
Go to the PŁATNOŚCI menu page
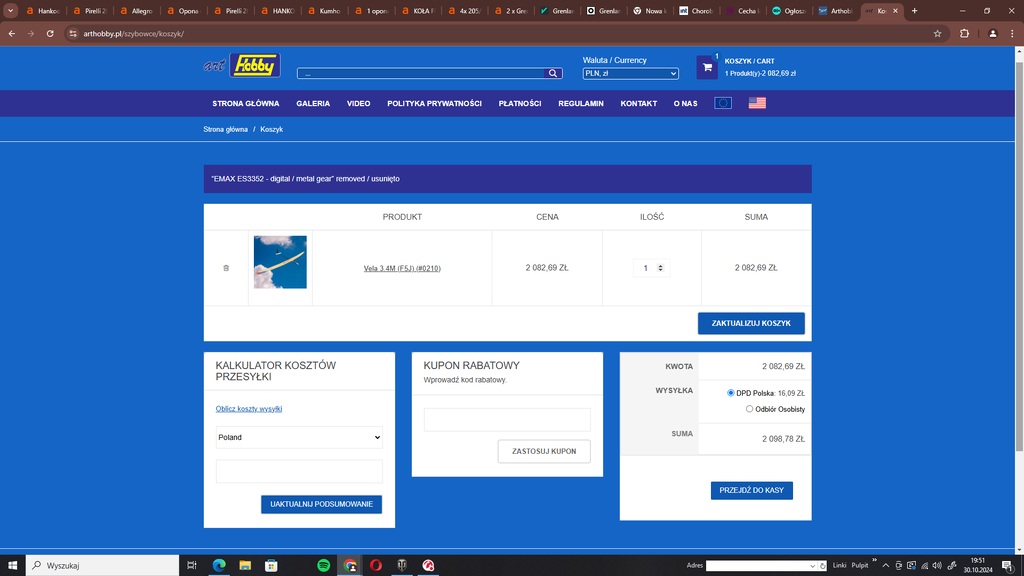point(520,103)
